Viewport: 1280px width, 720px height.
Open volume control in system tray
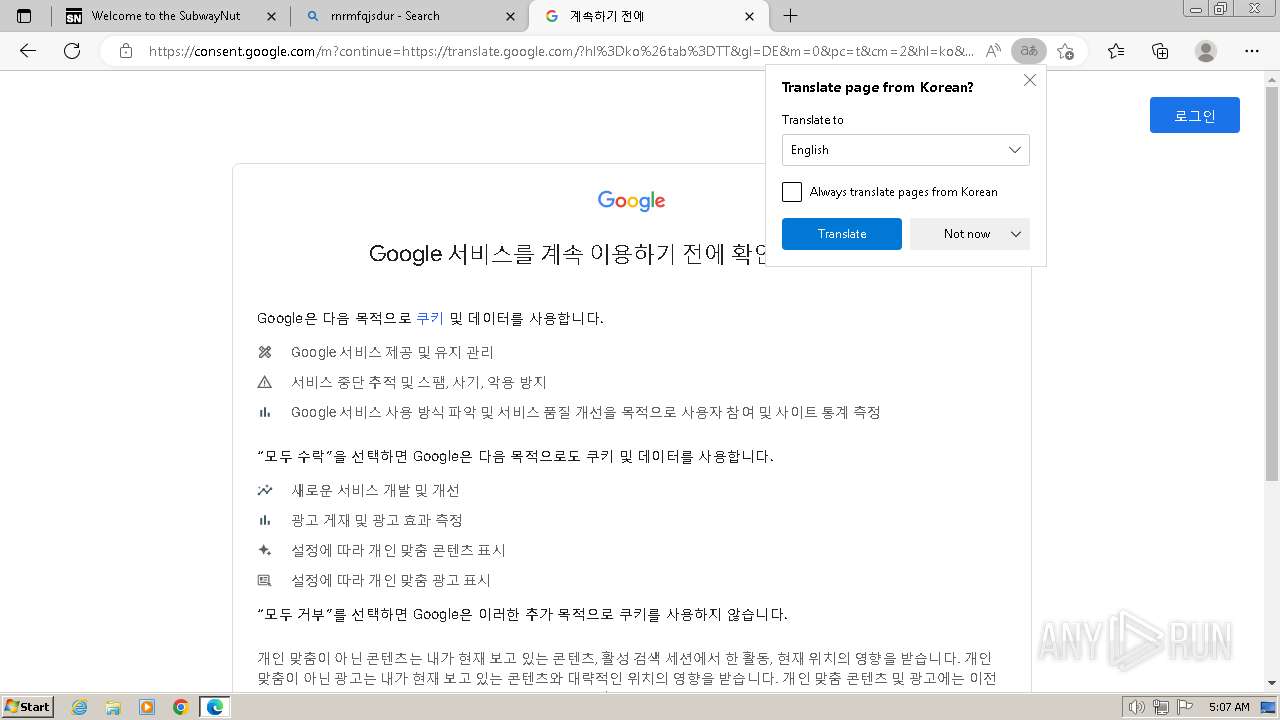coord(1138,707)
